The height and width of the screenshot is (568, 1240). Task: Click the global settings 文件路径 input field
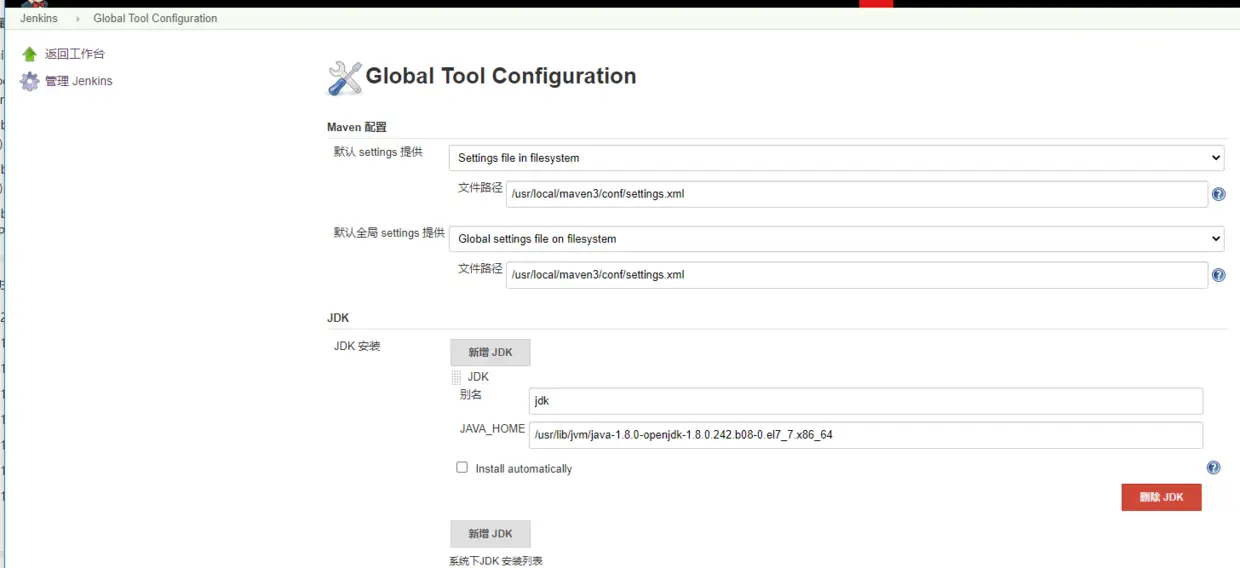point(857,275)
